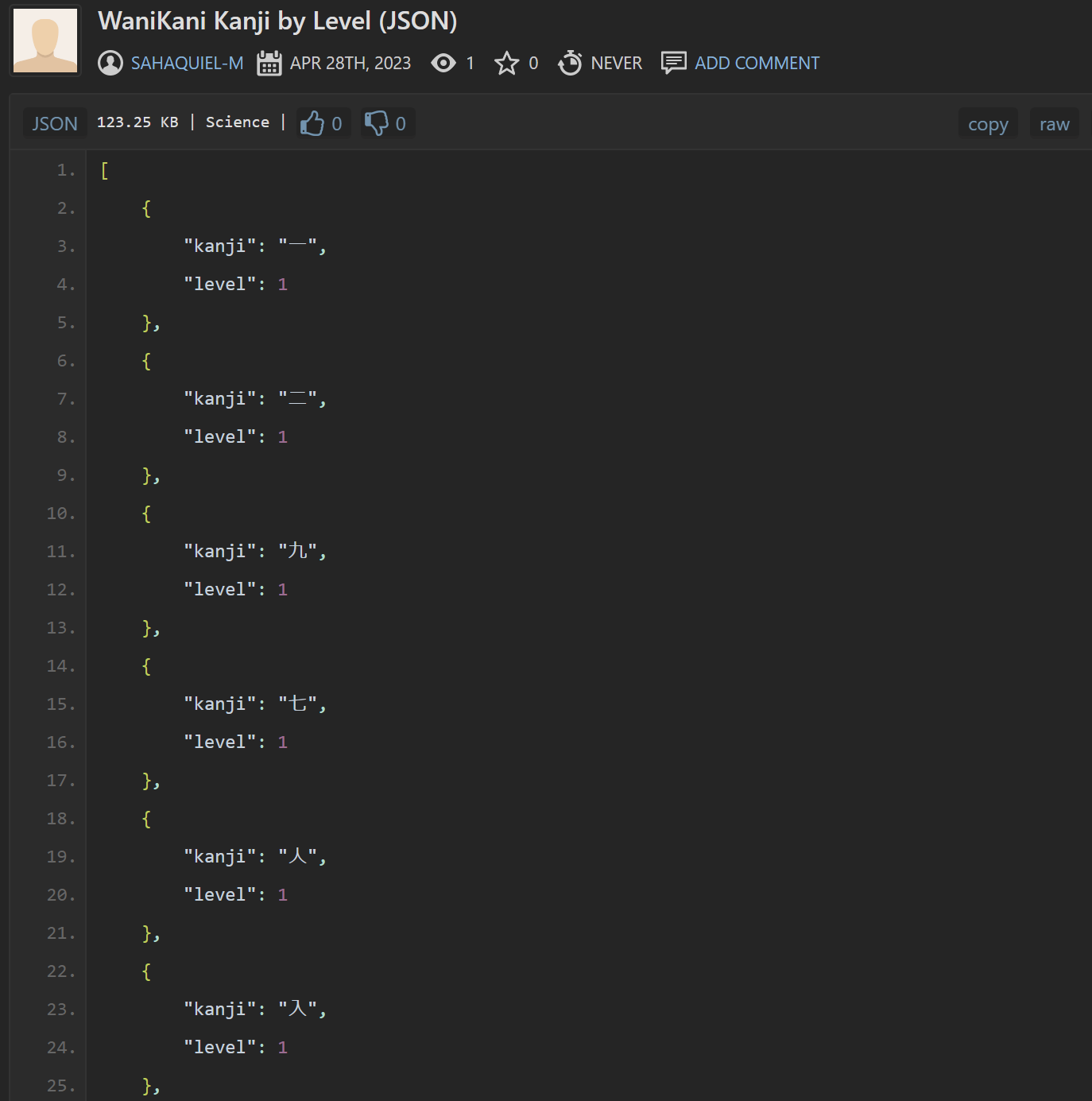Click the kanji value on line 3
Screen dimensions: 1092x1101
click(x=298, y=246)
